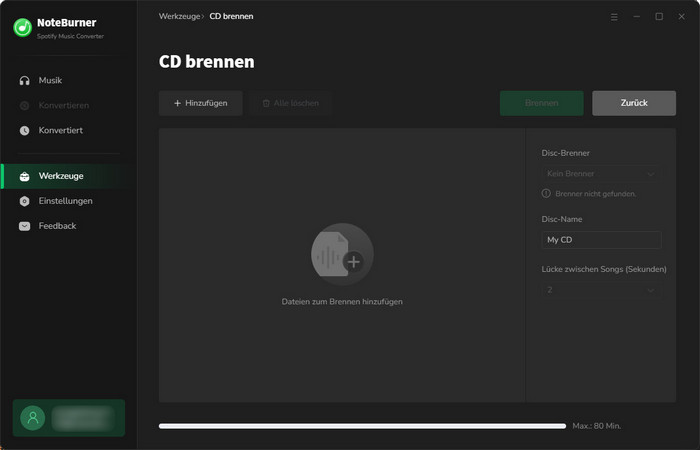Click the headphones icon beside Musik
This screenshot has height=450, width=700.
pos(25,80)
